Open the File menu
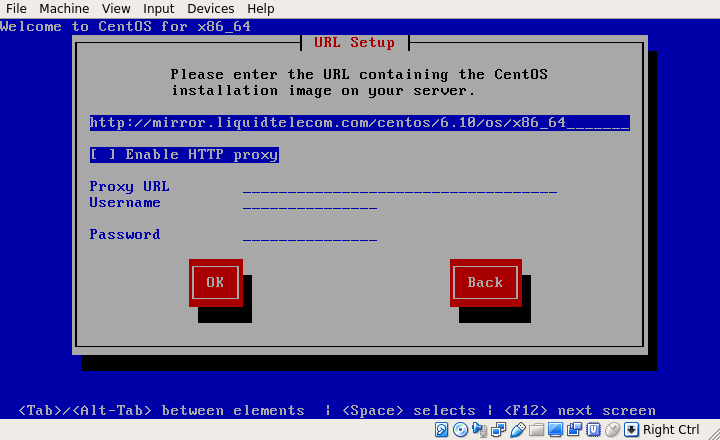 (x=16, y=9)
